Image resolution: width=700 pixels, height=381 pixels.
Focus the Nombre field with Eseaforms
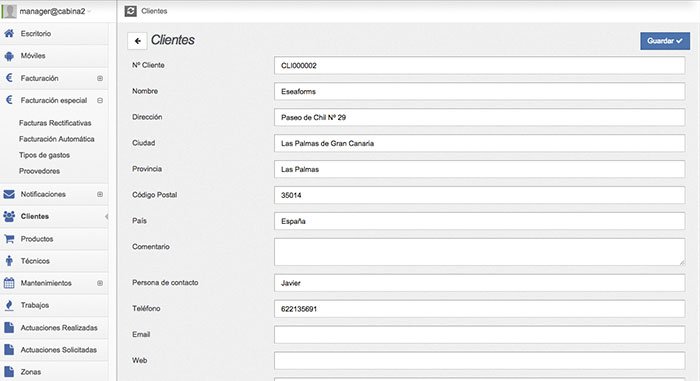point(479,92)
